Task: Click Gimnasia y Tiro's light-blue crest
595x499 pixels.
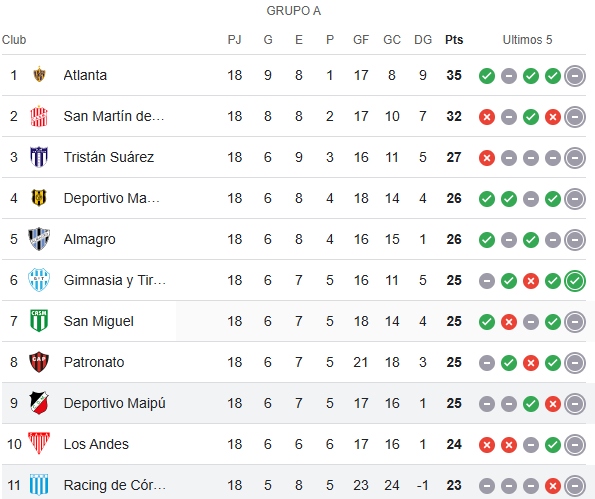Action: tap(39, 280)
